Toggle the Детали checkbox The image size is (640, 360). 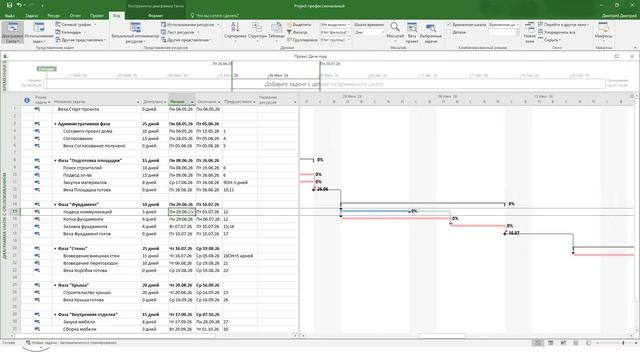[449, 32]
